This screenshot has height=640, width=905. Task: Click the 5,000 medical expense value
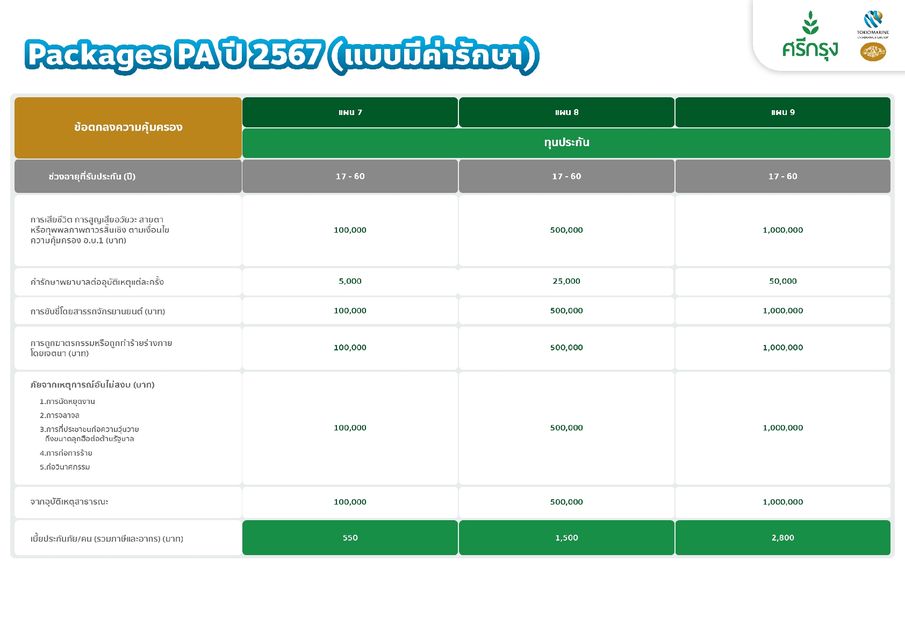click(350, 281)
